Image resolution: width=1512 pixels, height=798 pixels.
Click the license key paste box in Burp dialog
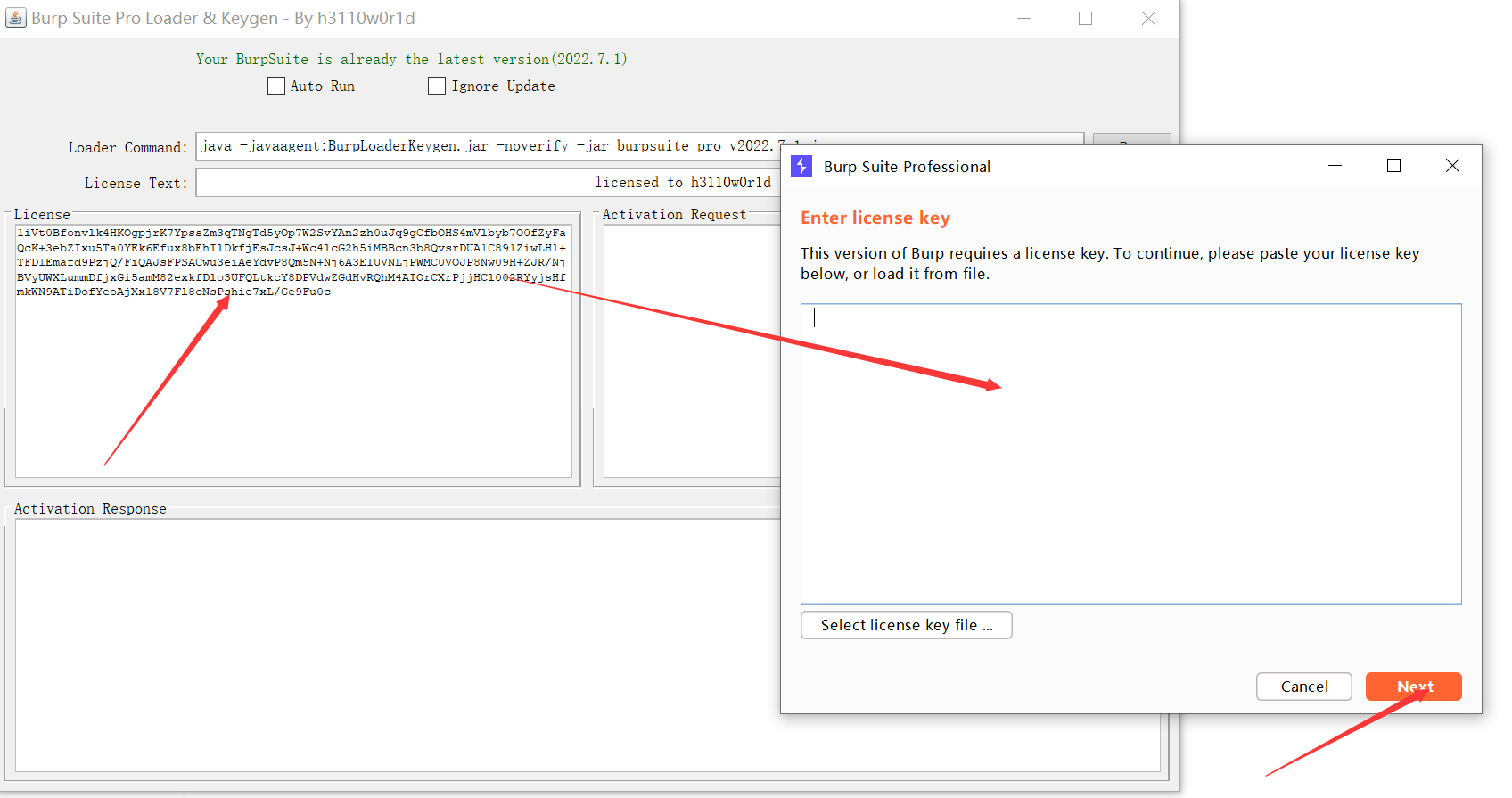point(1130,454)
